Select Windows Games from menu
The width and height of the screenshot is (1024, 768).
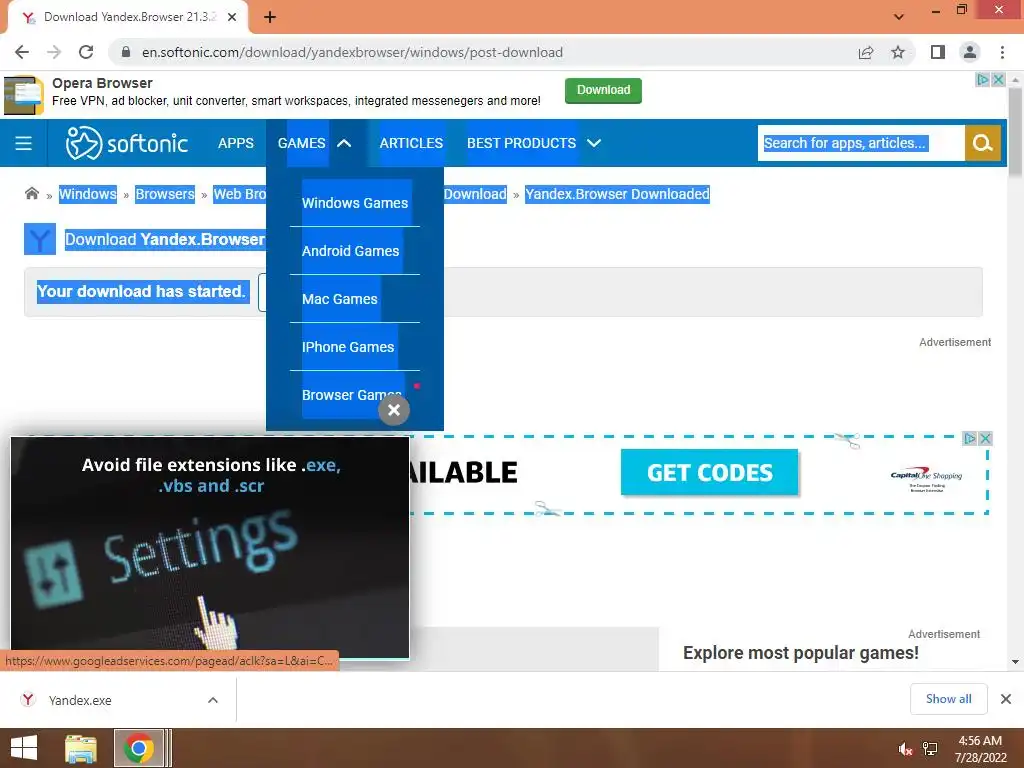[x=355, y=203]
